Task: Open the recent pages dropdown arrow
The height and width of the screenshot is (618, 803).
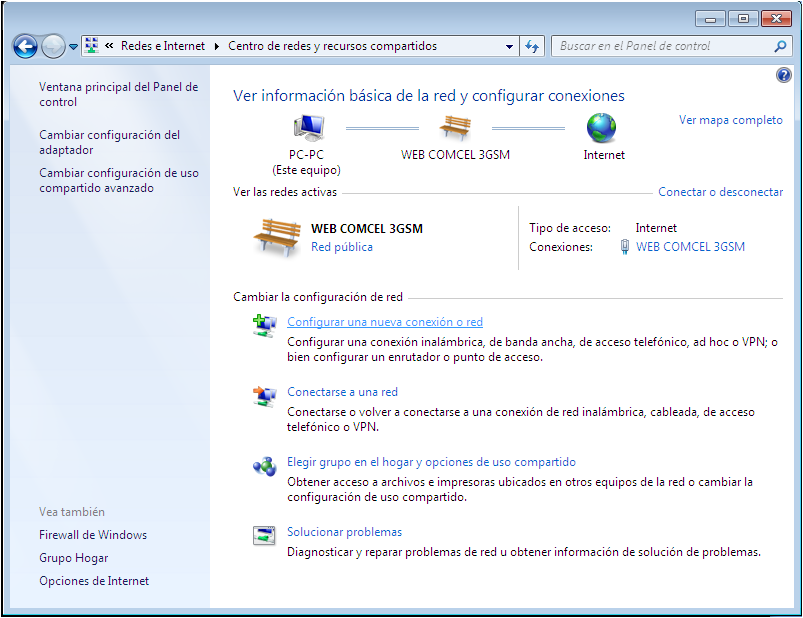Action: click(x=73, y=47)
